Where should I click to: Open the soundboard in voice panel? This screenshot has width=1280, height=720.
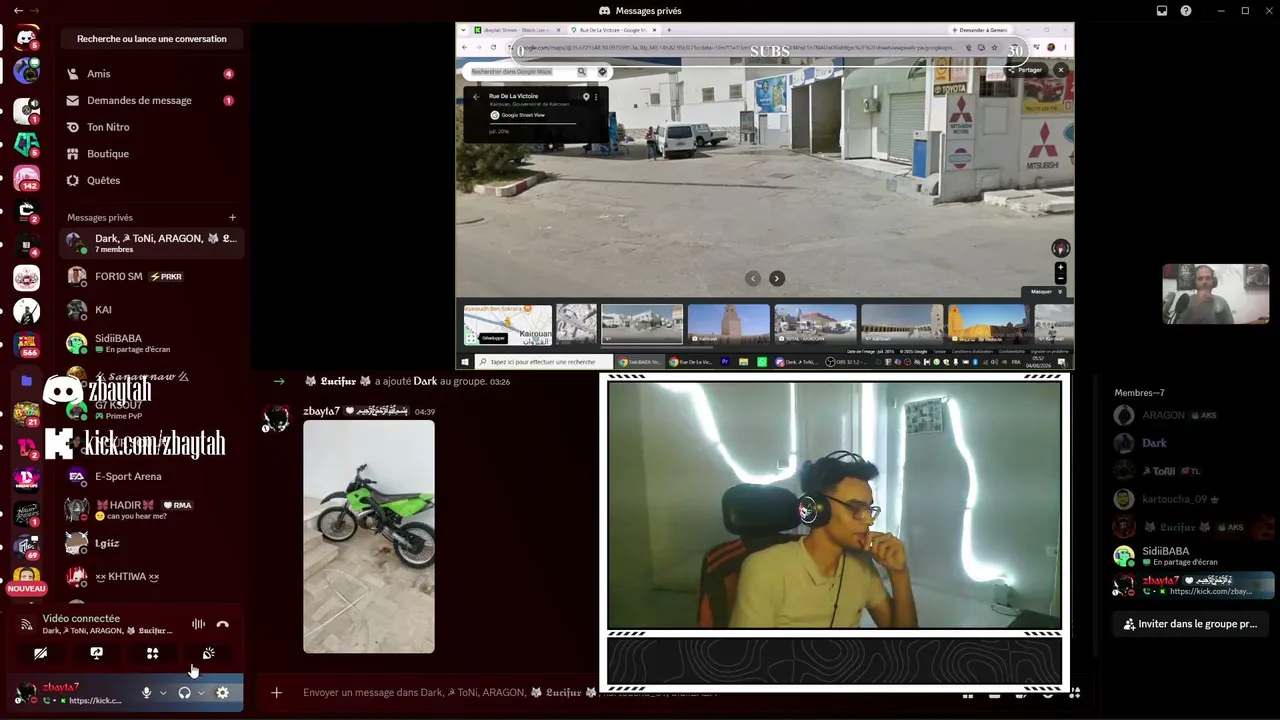coord(208,653)
